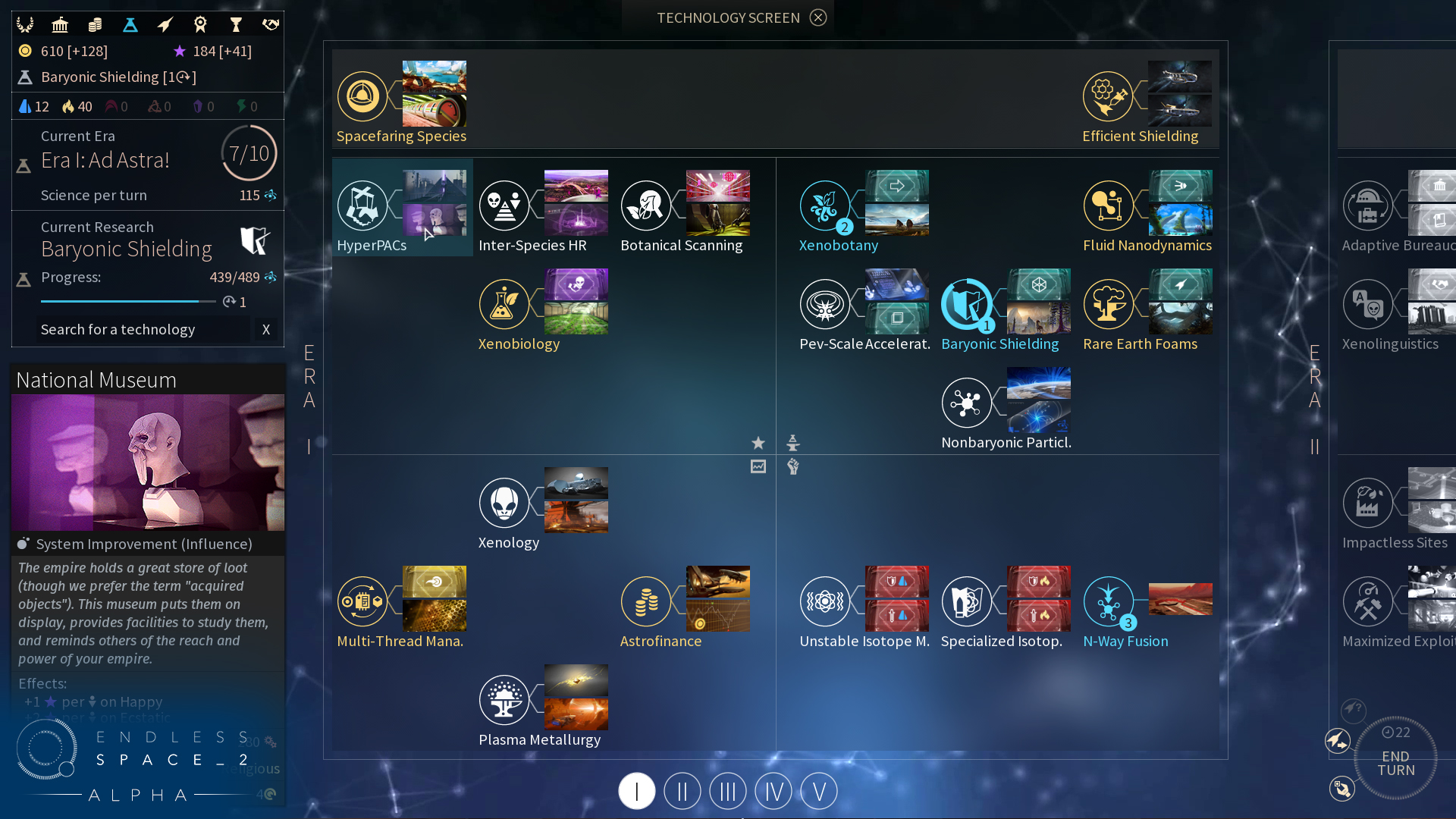Click Search for a technology field
This screenshot has width=1456, height=819.
143,328
